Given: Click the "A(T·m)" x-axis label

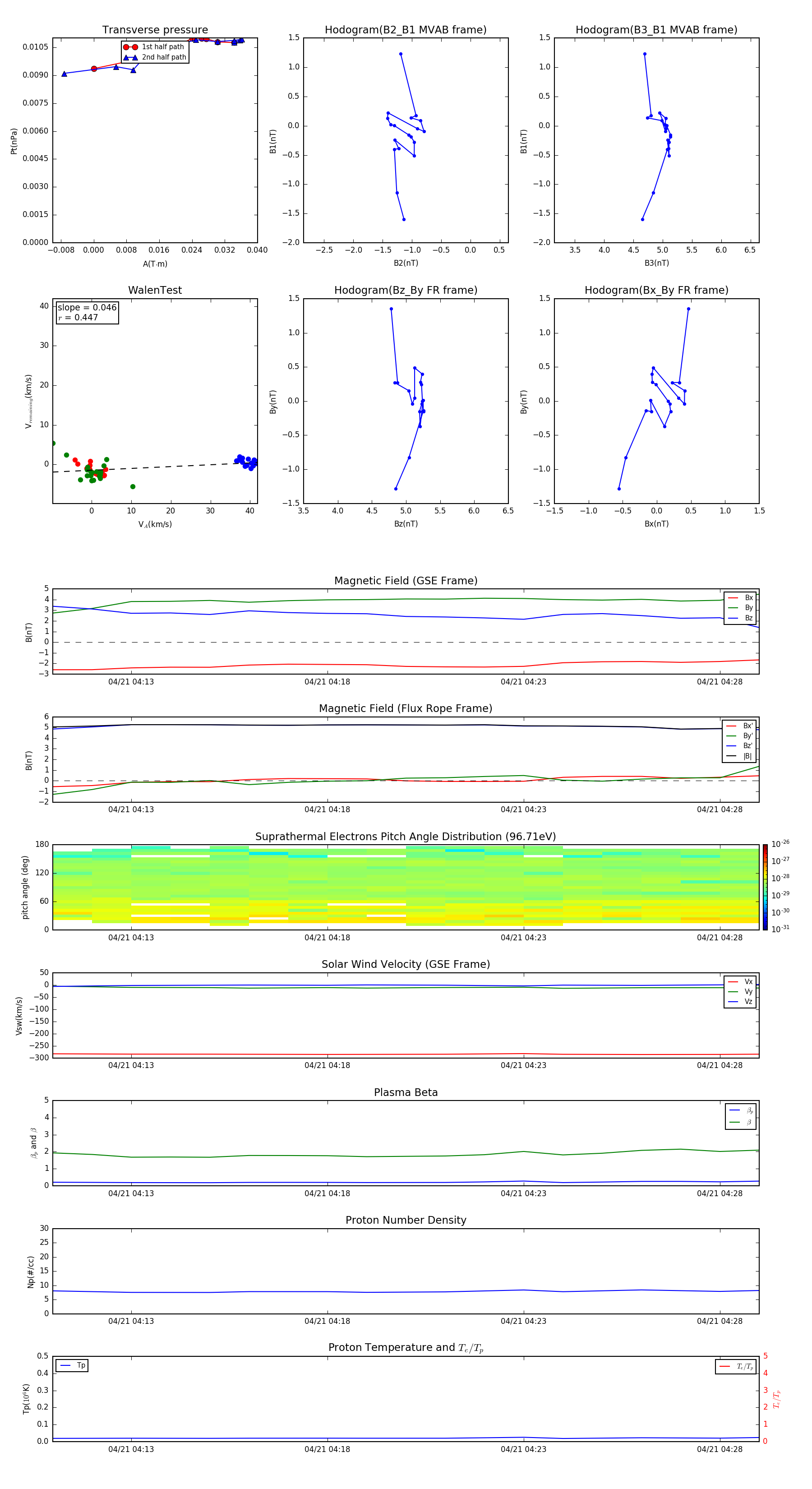Looking at the screenshot, I should (155, 264).
